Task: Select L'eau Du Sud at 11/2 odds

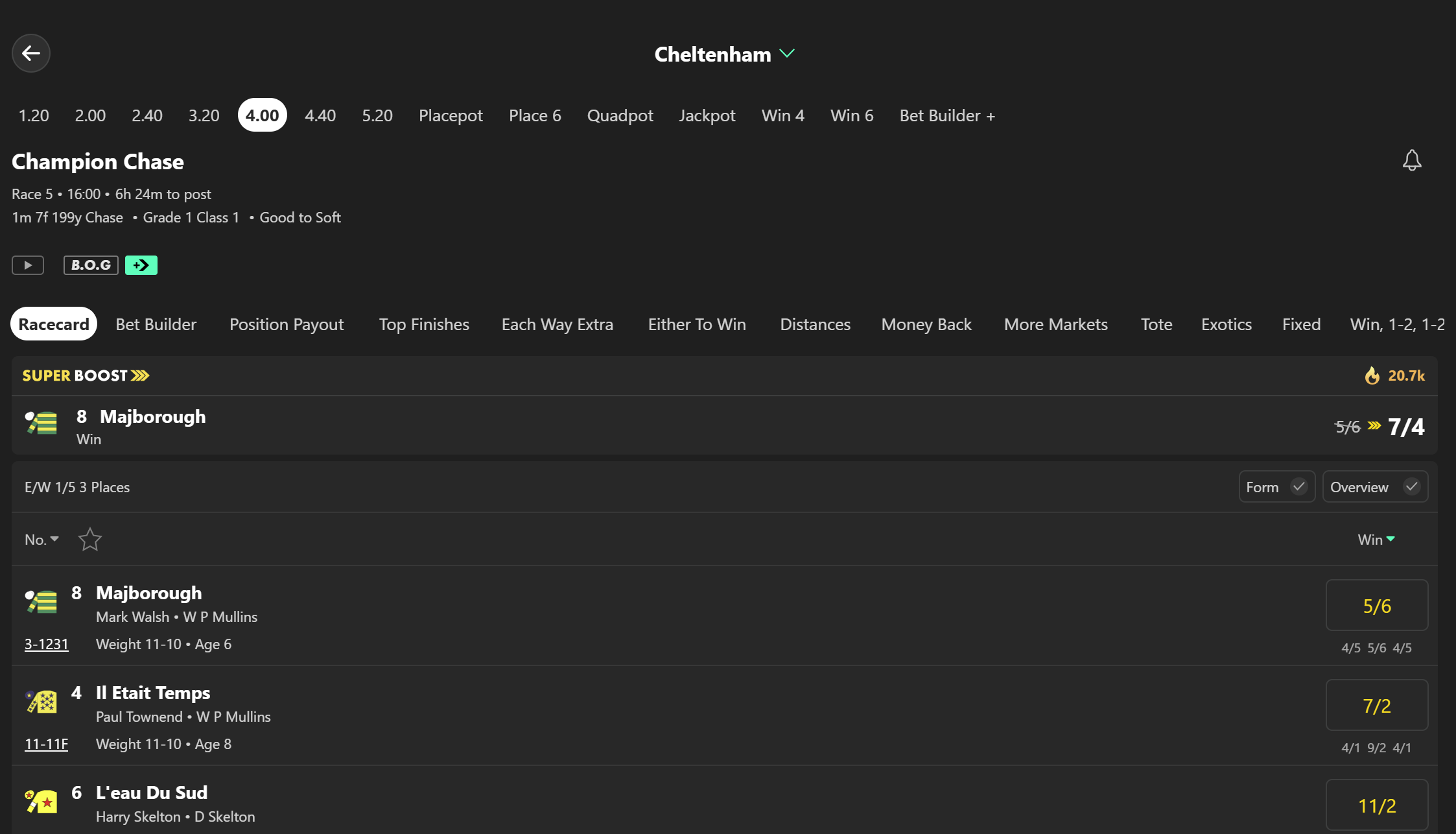Action: point(1377,805)
